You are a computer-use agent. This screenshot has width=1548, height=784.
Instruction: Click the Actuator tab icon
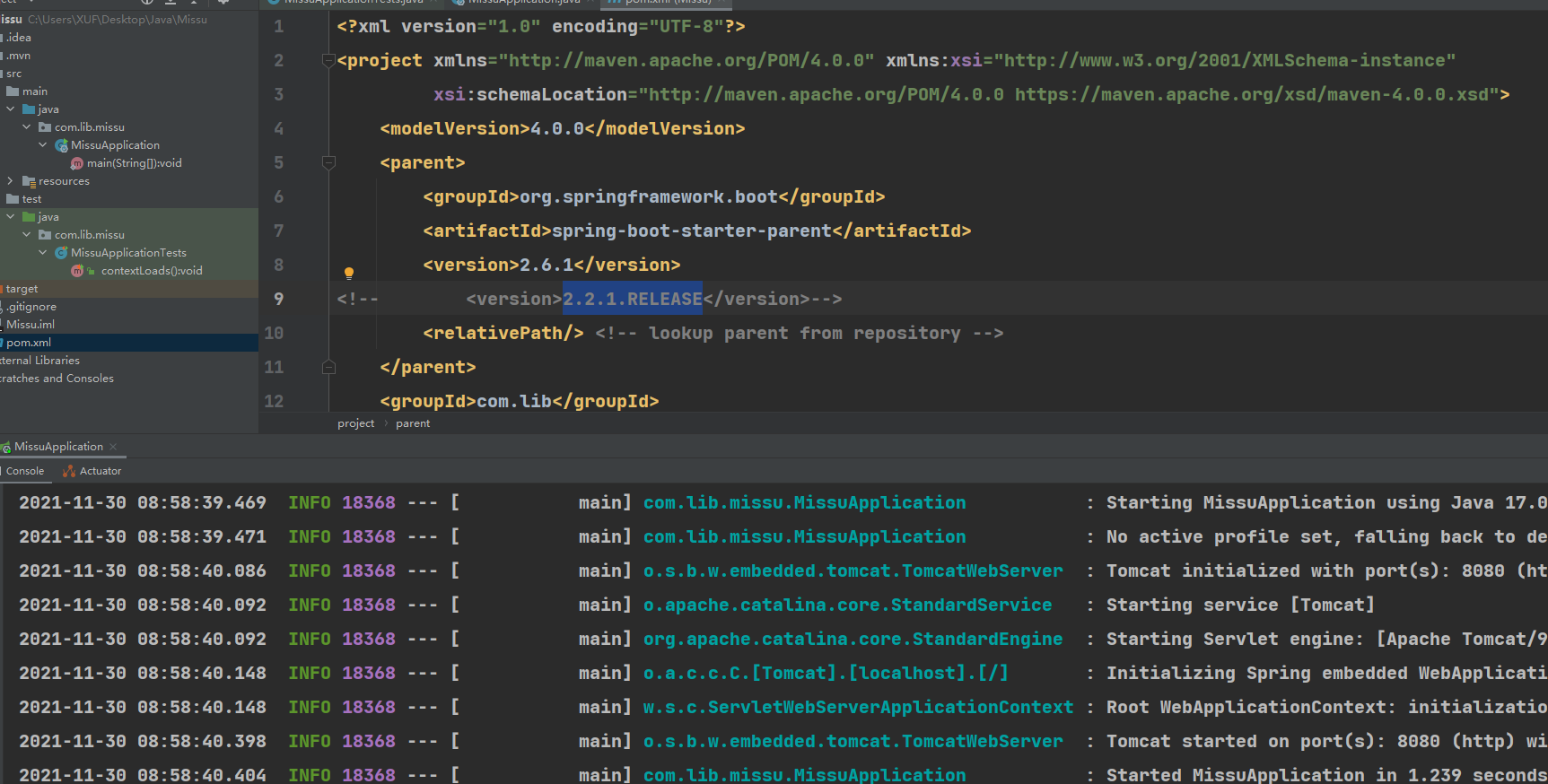point(69,471)
